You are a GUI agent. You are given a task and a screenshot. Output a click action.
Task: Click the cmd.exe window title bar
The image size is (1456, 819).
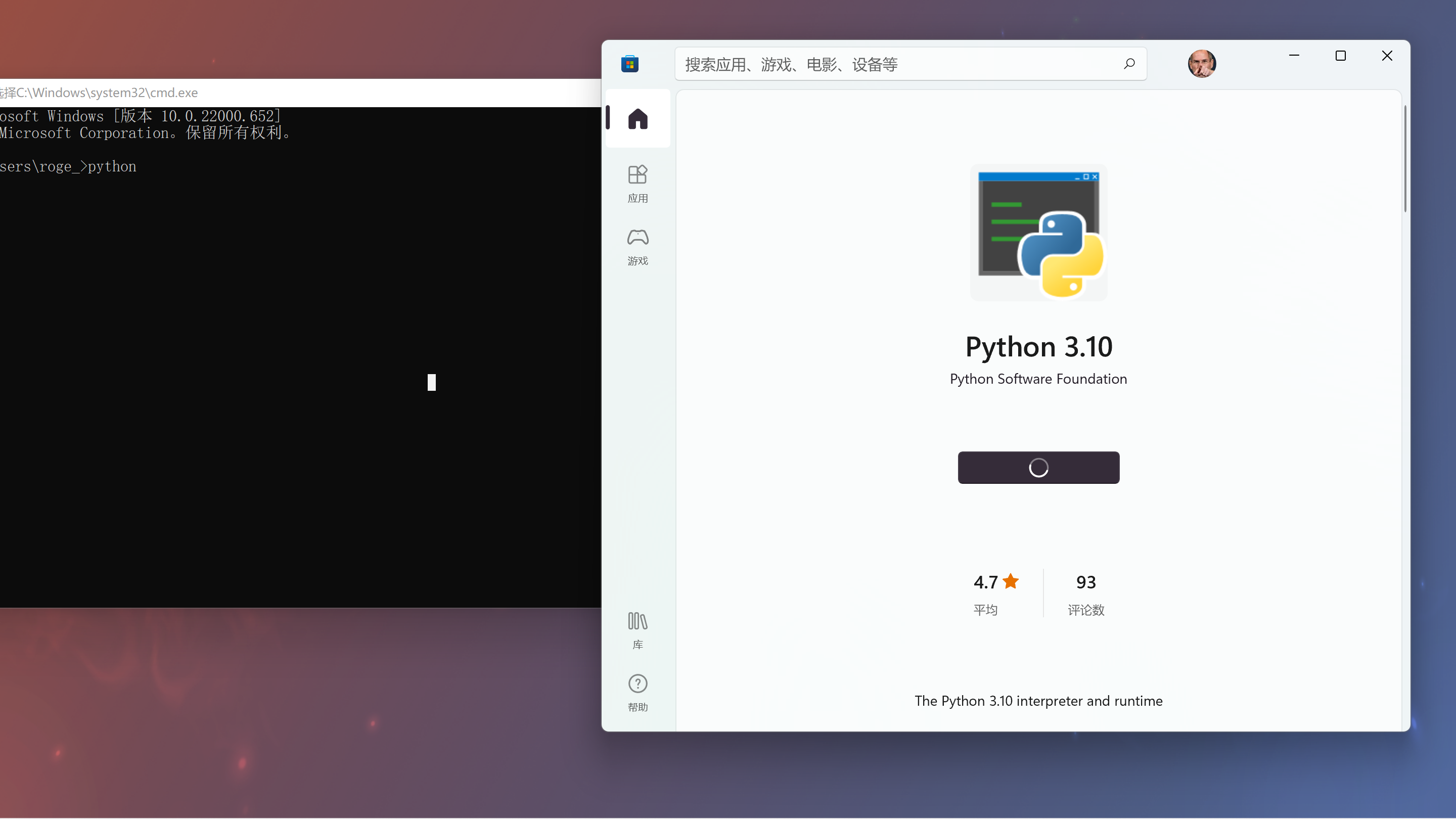pos(300,93)
